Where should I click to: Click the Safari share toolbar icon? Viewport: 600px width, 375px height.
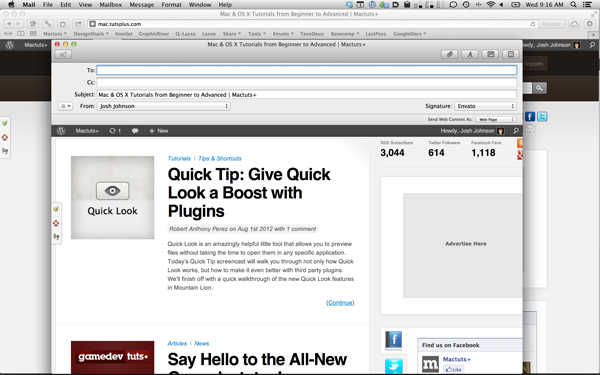tap(78, 24)
